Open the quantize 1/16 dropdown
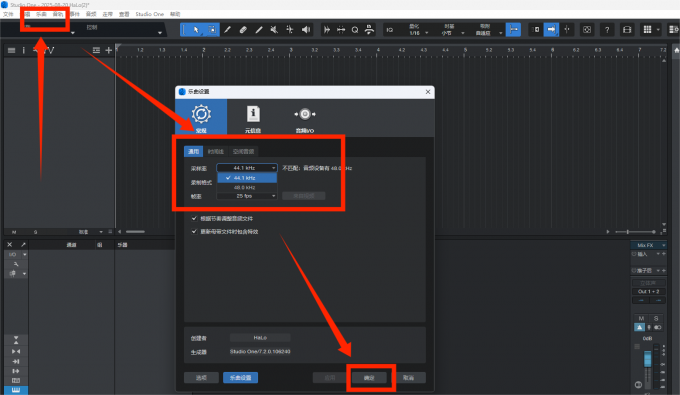This screenshot has height=395, width=680. (x=418, y=30)
